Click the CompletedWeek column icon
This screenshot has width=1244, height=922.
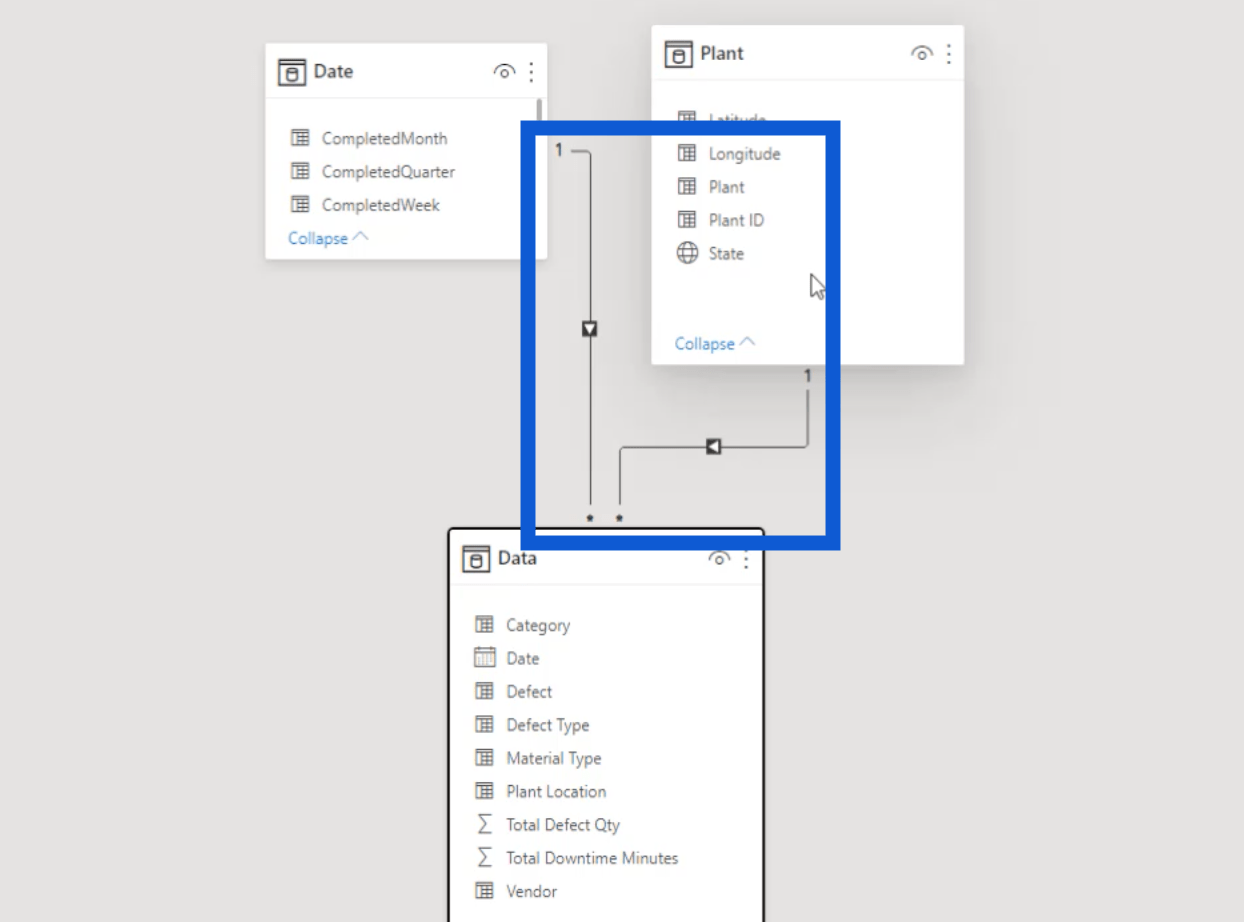(x=300, y=204)
